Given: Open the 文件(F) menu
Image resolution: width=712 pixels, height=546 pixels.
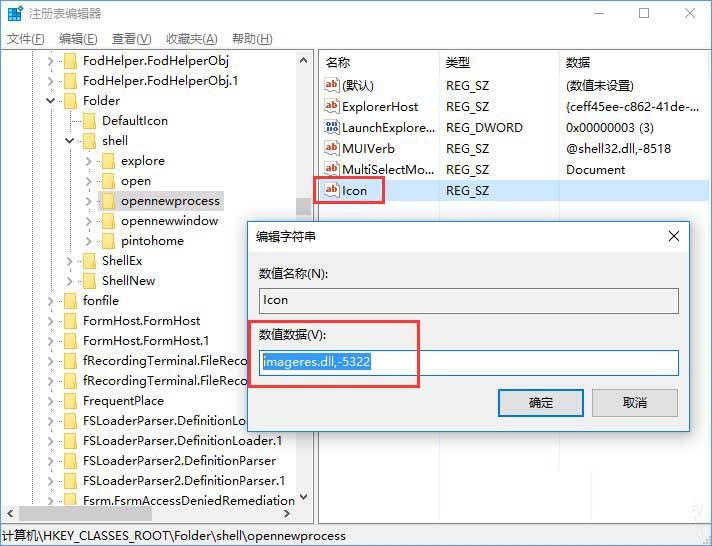Looking at the screenshot, I should 26,39.
